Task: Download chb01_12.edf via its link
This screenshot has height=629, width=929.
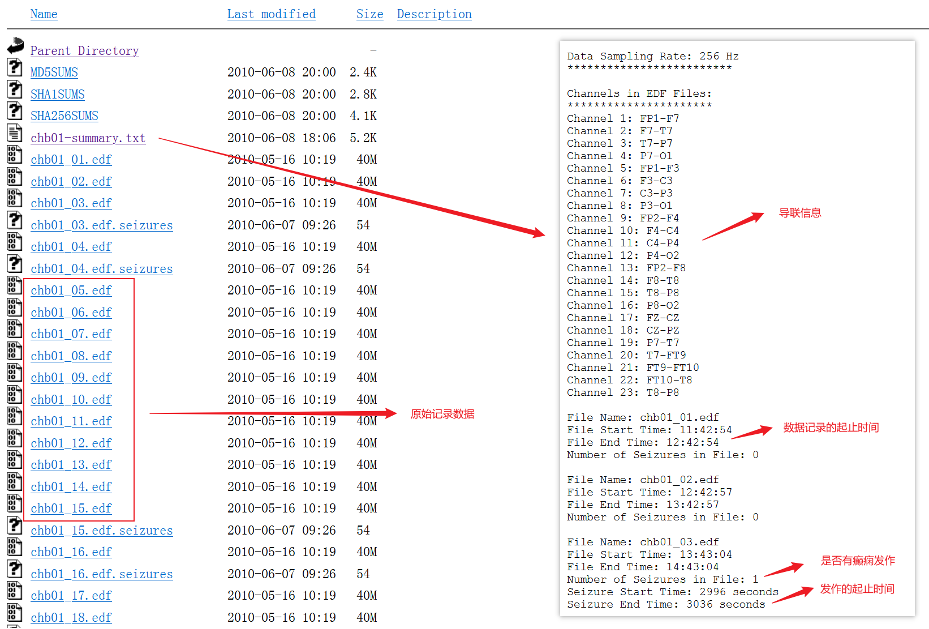Action: [x=71, y=443]
